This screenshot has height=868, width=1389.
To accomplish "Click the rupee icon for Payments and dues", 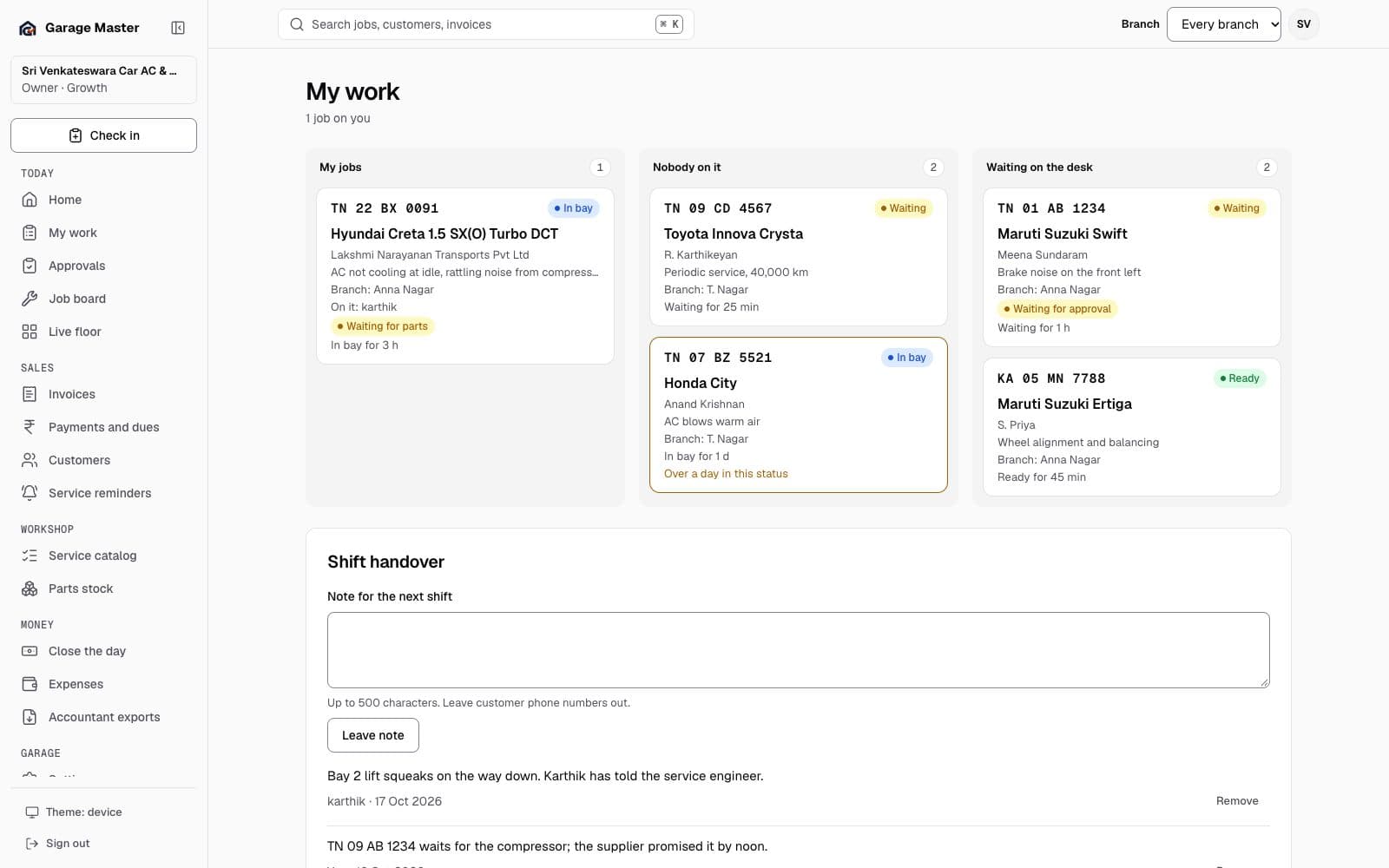I will pyautogui.click(x=30, y=427).
